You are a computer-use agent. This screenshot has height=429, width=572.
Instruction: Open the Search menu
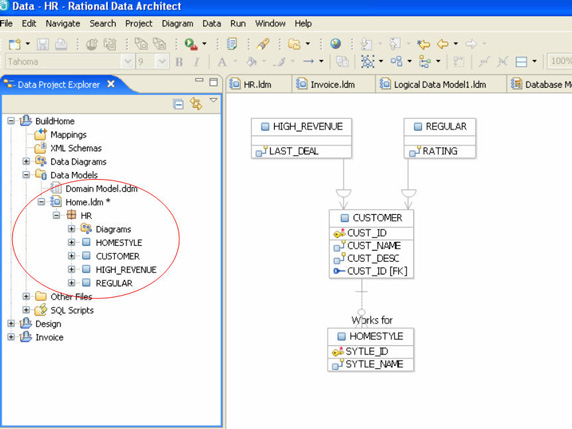pyautogui.click(x=103, y=24)
